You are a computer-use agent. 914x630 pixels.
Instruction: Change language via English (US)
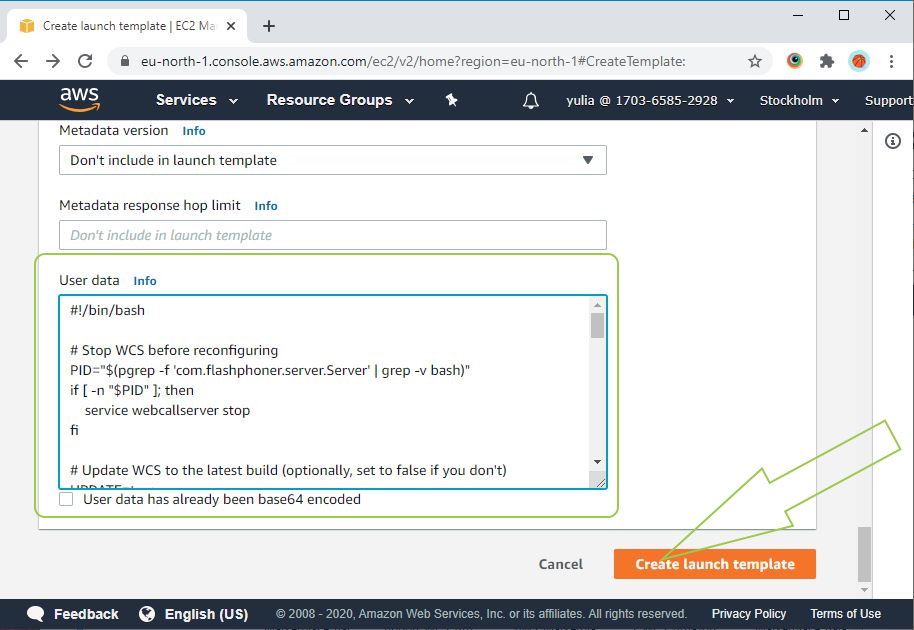coord(206,614)
